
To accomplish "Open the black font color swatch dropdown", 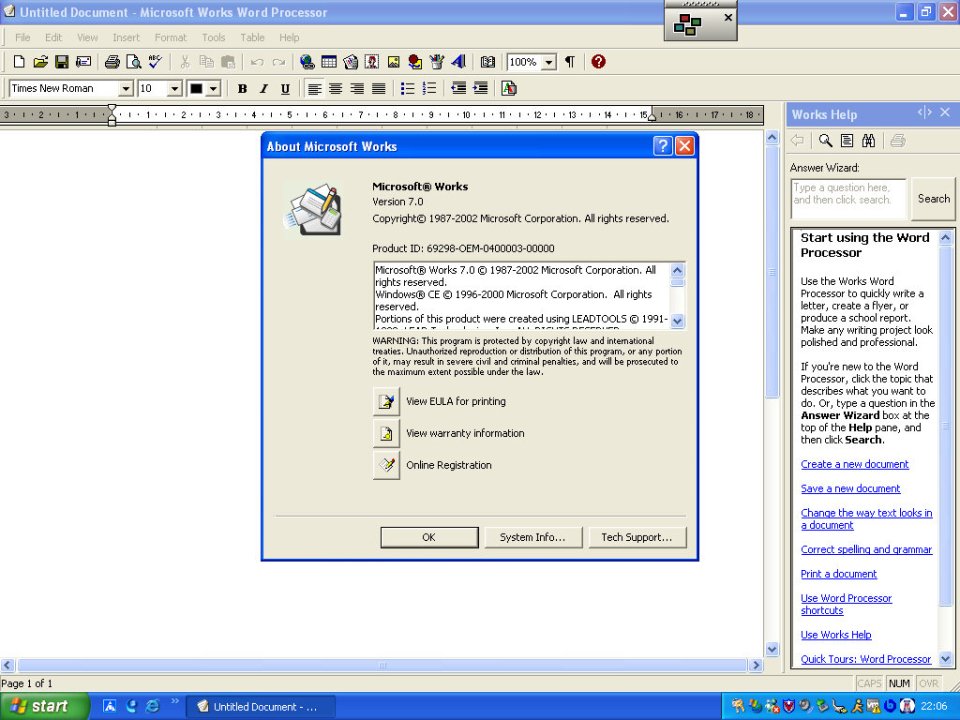I will point(213,89).
